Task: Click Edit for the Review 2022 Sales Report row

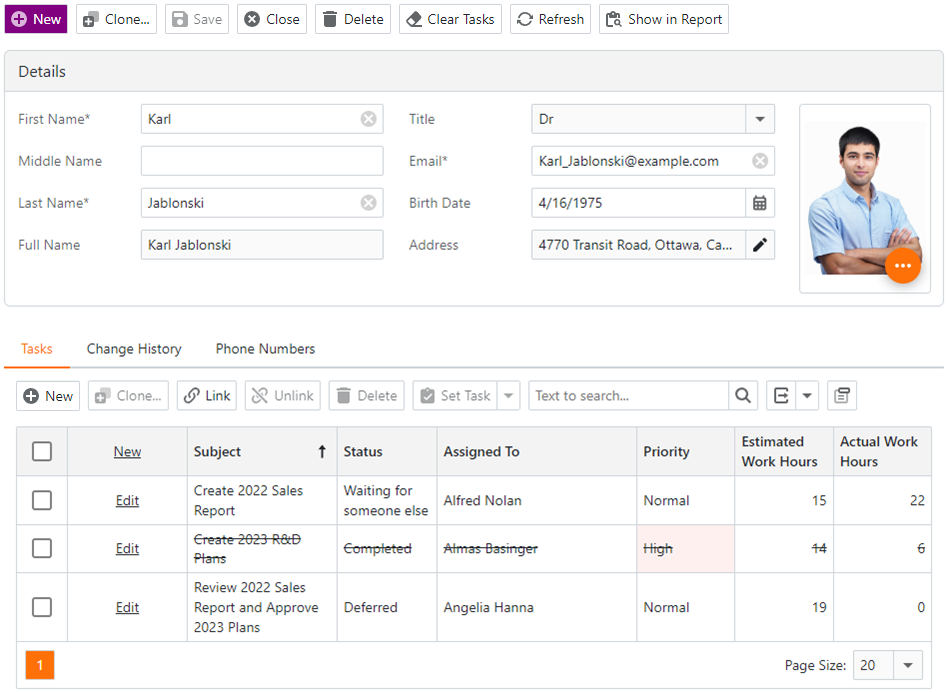Action: point(127,607)
